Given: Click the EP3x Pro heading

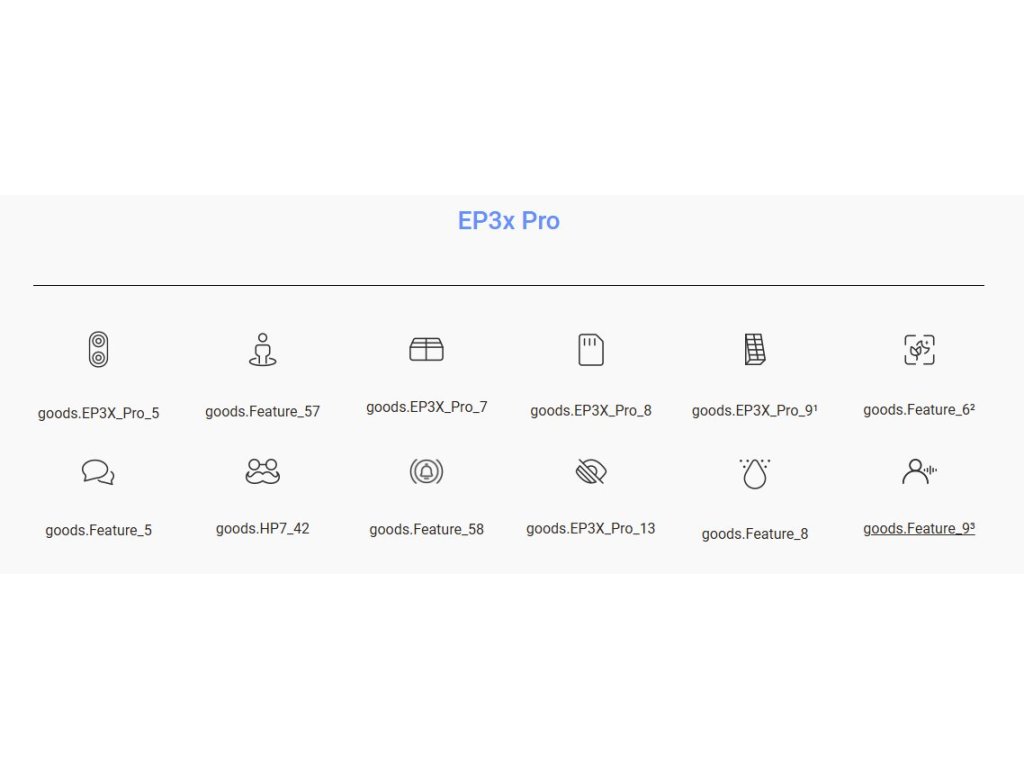Looking at the screenshot, I should point(508,221).
